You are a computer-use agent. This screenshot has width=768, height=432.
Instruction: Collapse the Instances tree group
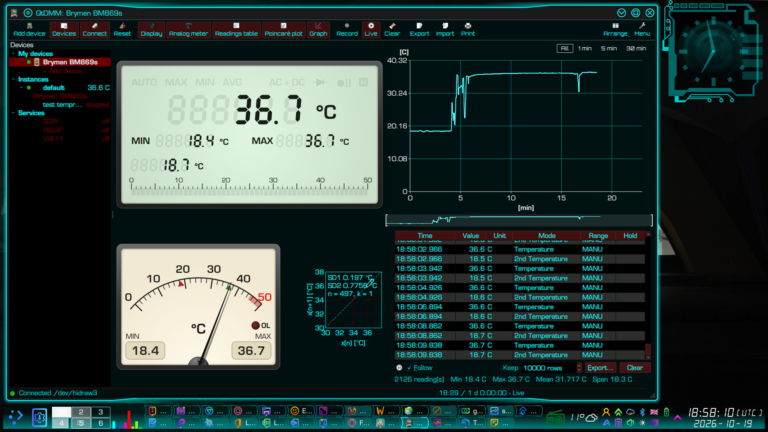coord(13,79)
